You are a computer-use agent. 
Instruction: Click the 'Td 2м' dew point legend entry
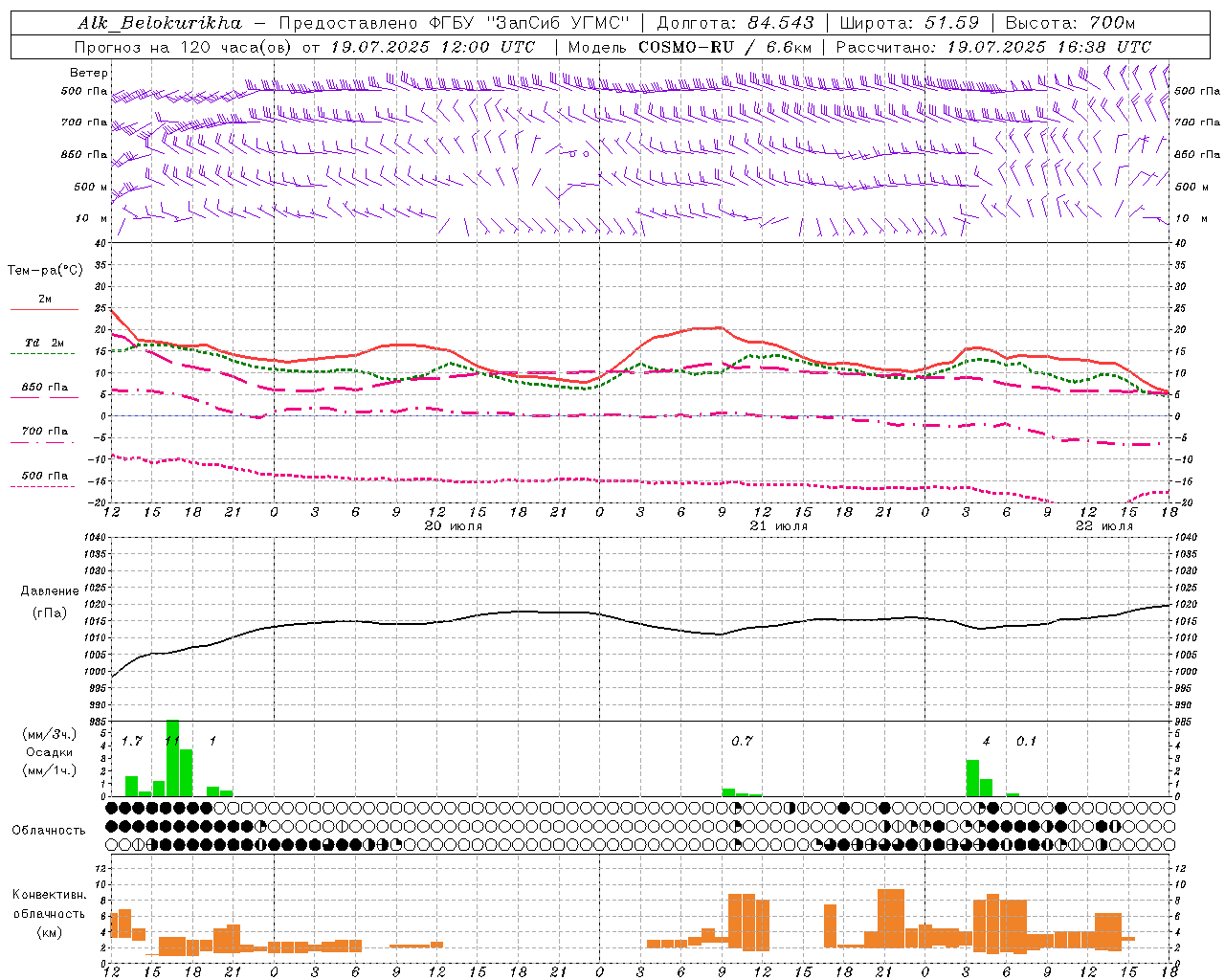pos(45,343)
